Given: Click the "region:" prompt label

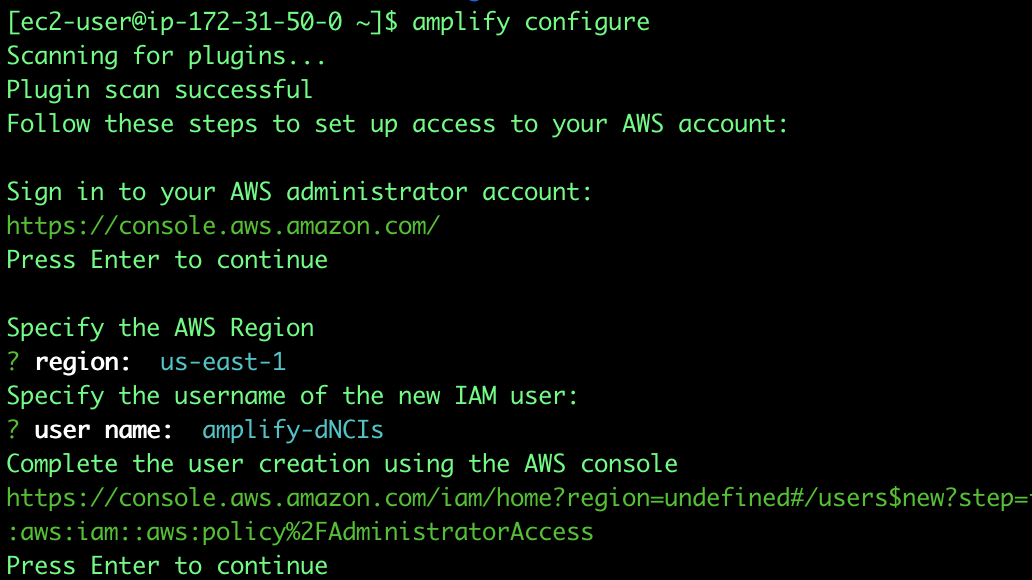Looking at the screenshot, I should (83, 362).
